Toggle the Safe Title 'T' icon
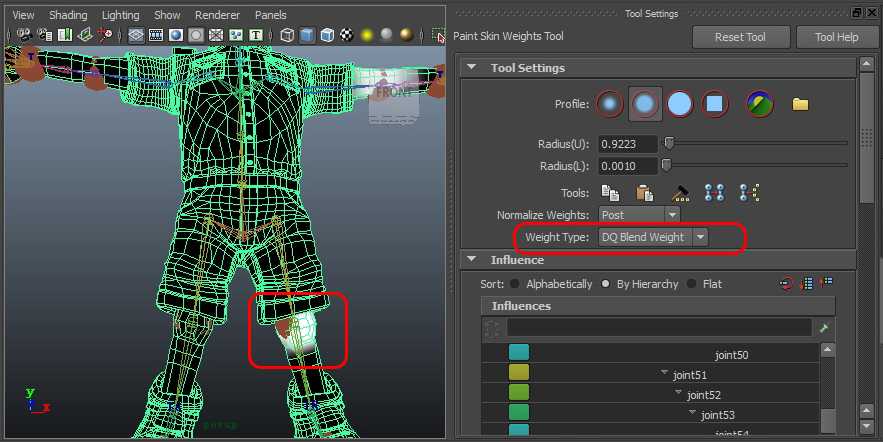This screenshot has height=442, width=883. tap(256, 35)
